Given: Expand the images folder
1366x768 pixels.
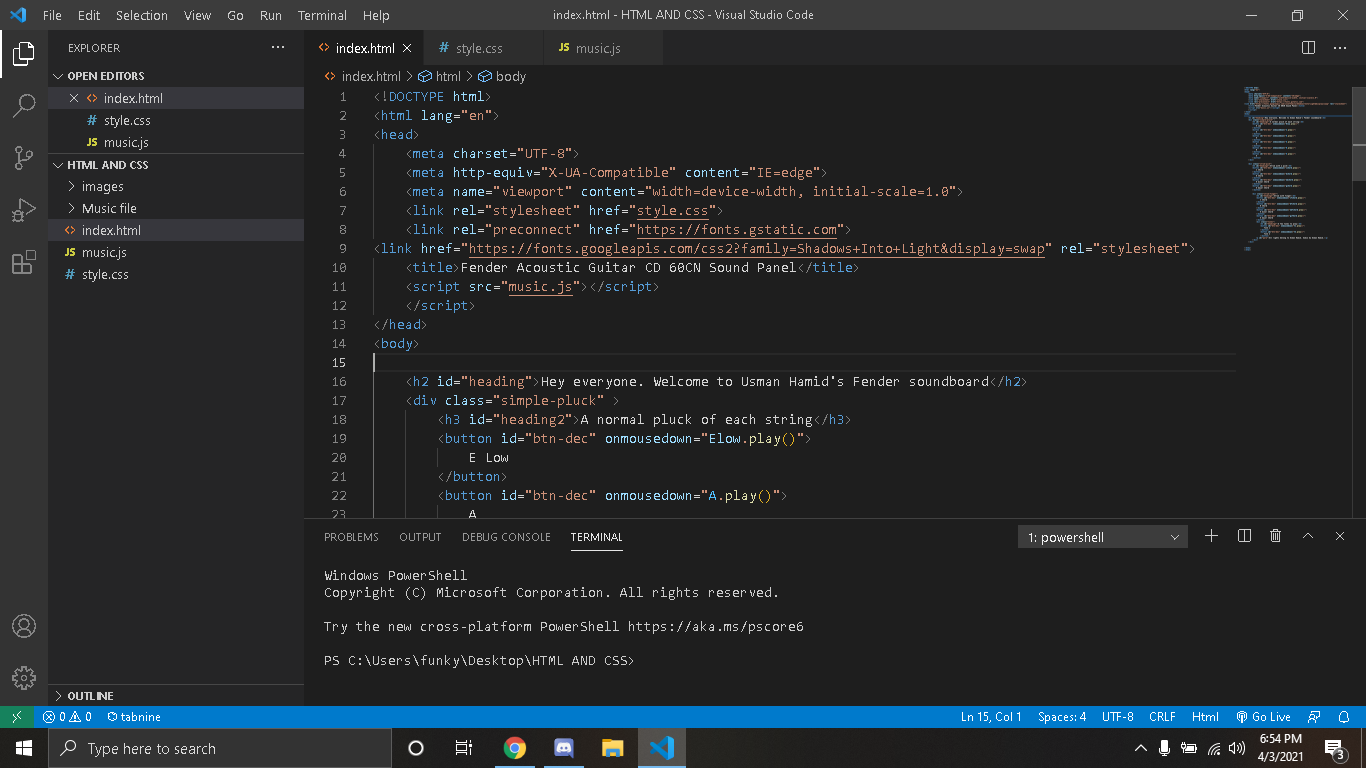Looking at the screenshot, I should tap(102, 186).
